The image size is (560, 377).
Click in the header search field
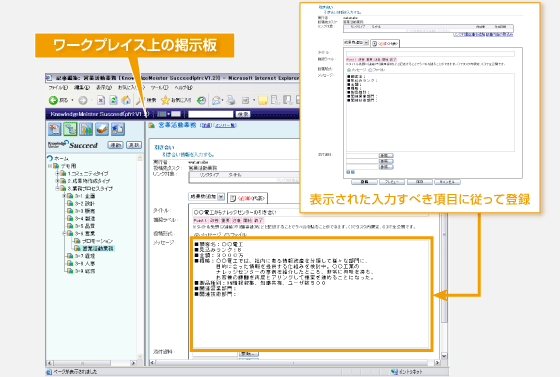(211, 114)
